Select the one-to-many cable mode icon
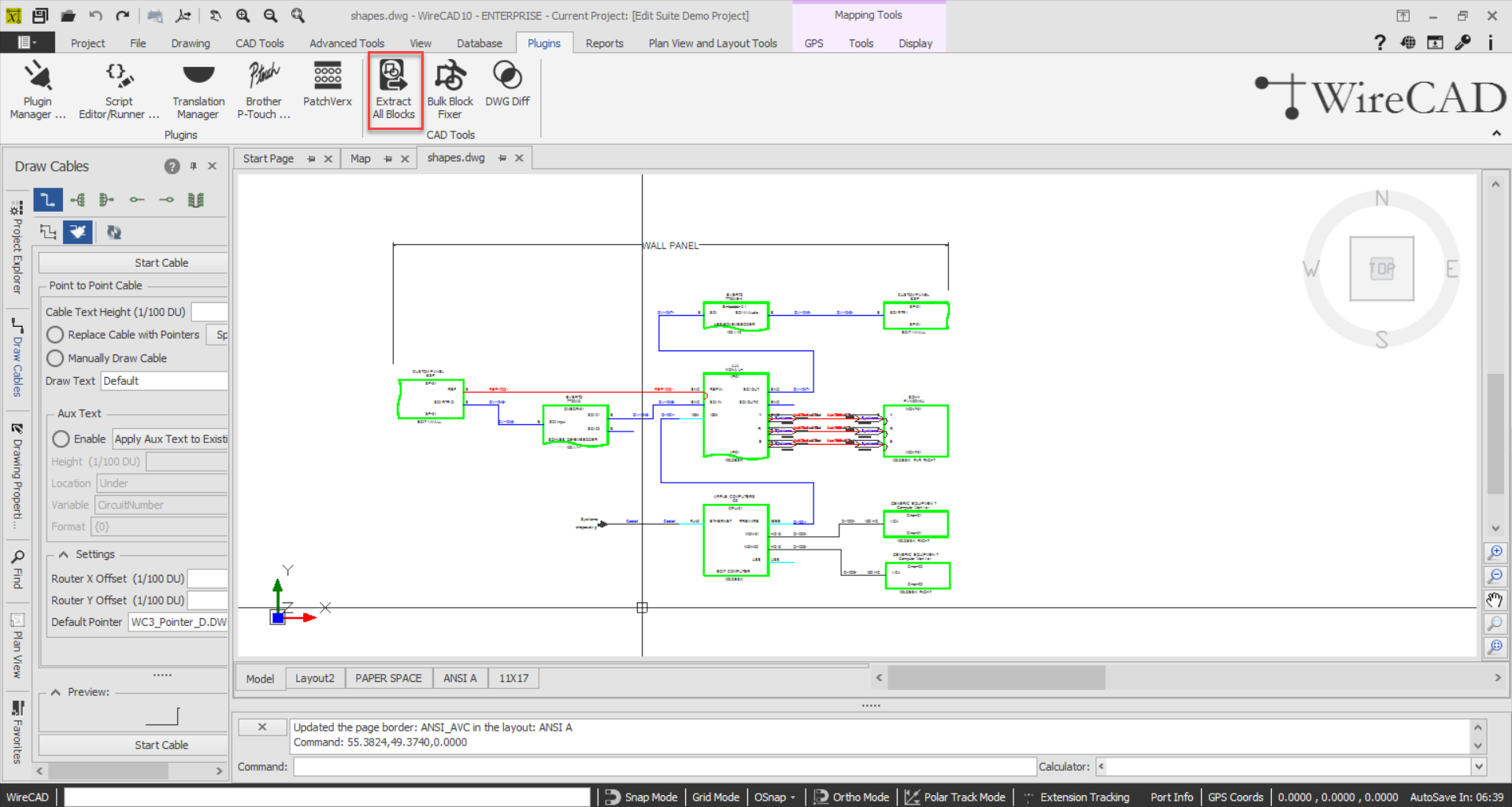Screen dimensions: 1512x807 click(x=78, y=200)
